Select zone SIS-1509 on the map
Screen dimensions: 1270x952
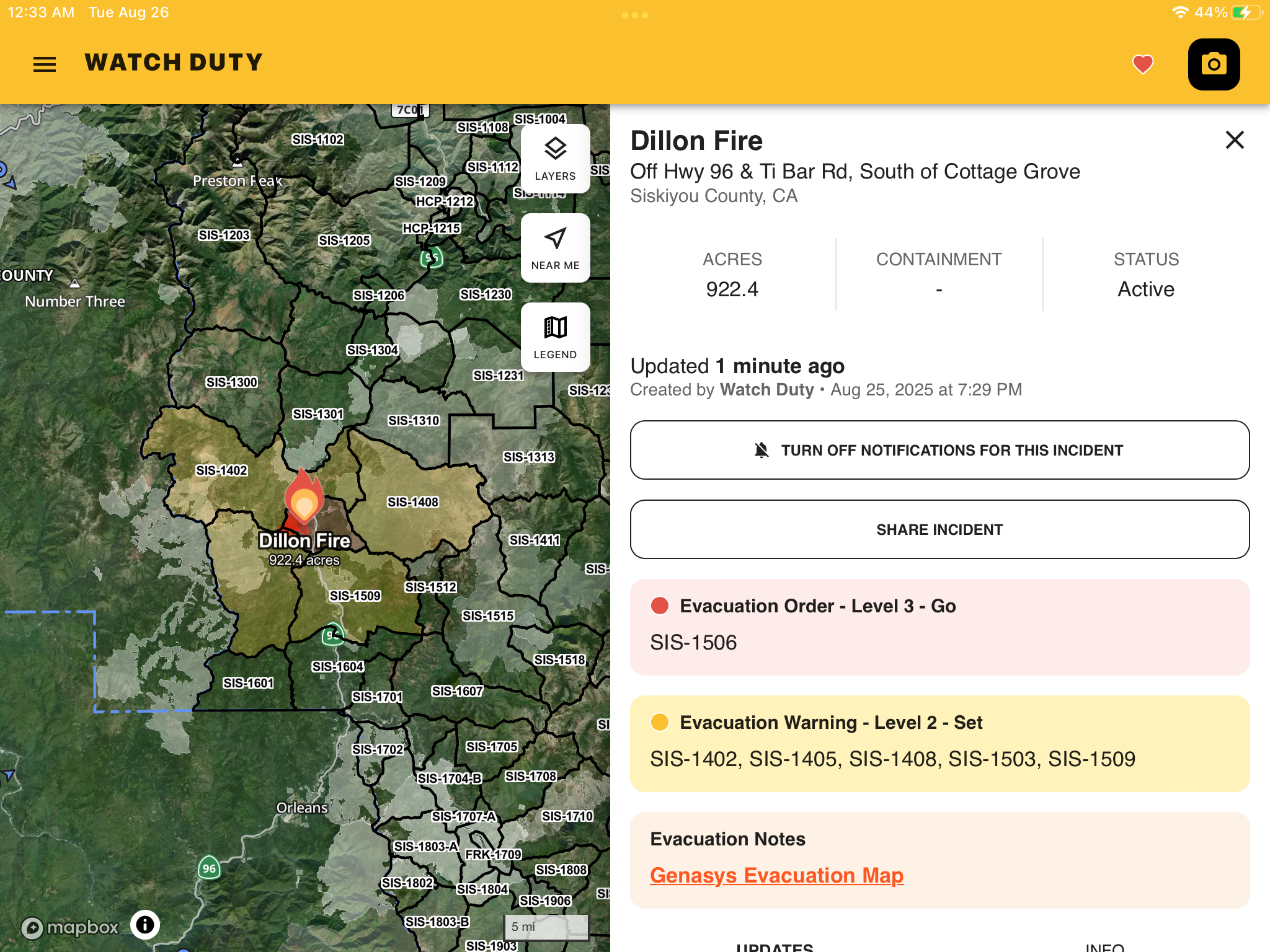(x=355, y=596)
